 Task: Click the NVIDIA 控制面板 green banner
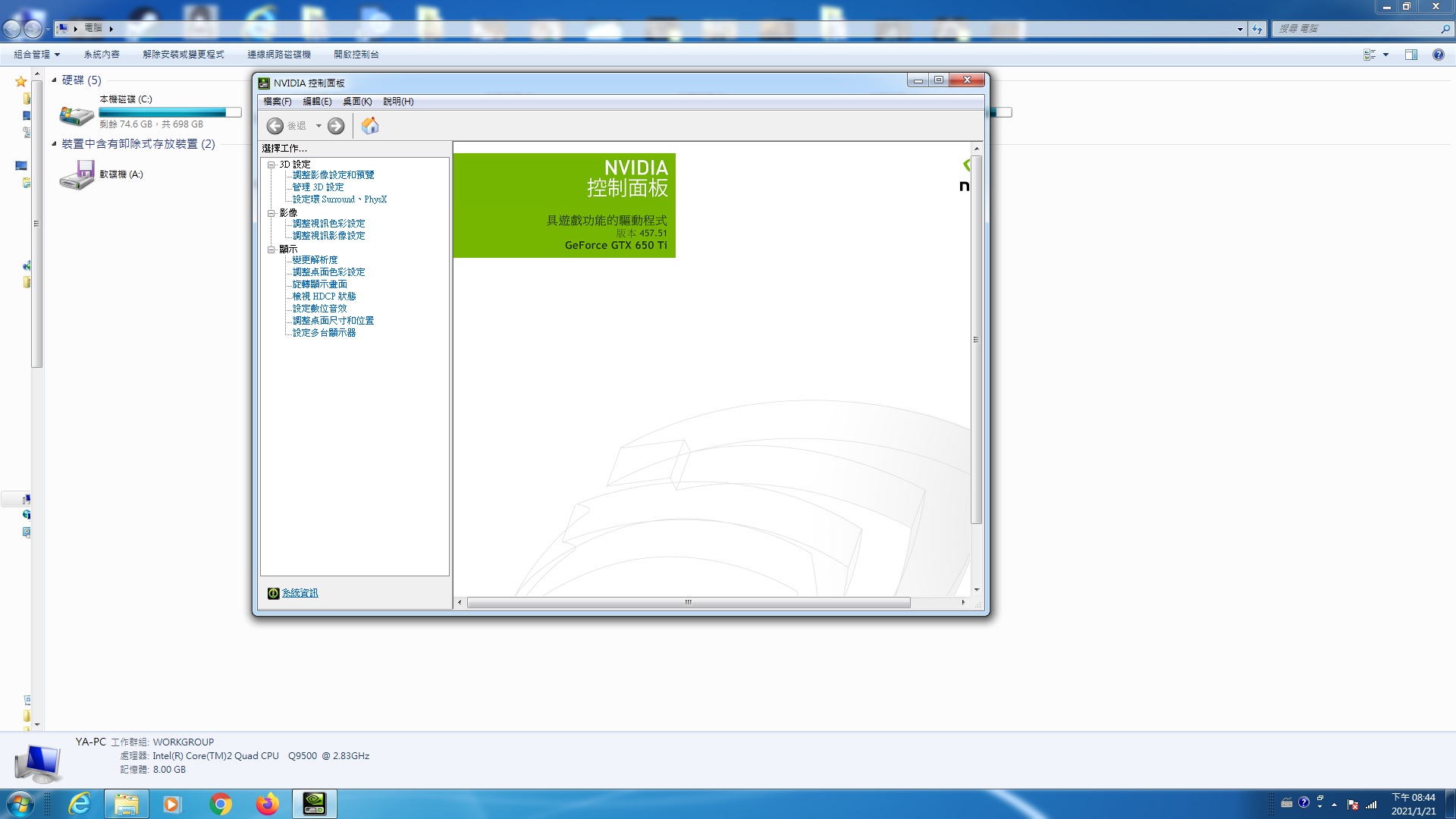[x=564, y=206]
